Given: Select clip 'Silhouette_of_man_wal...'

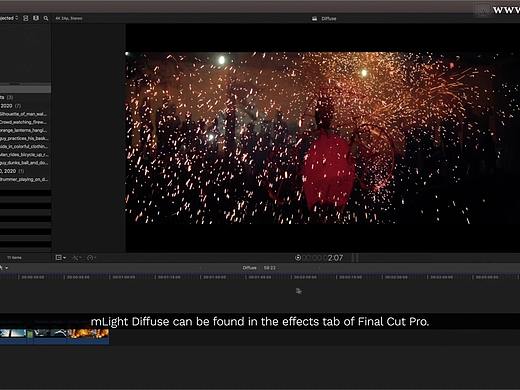Looking at the screenshot, I should (x=23, y=114).
